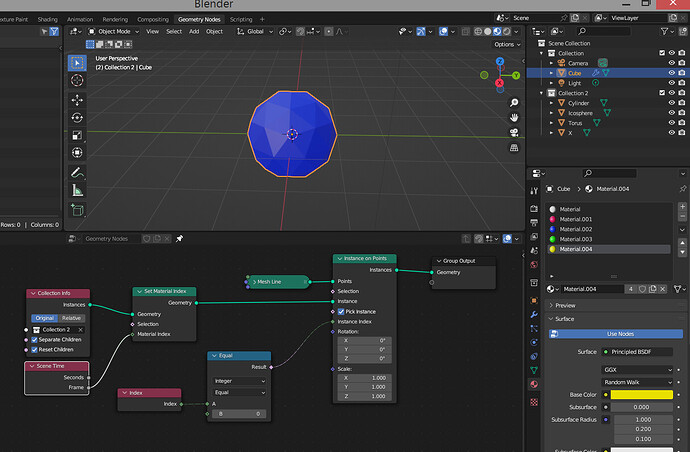Toggle camera view icon in viewport
This screenshot has height=452, width=690.
514,132
